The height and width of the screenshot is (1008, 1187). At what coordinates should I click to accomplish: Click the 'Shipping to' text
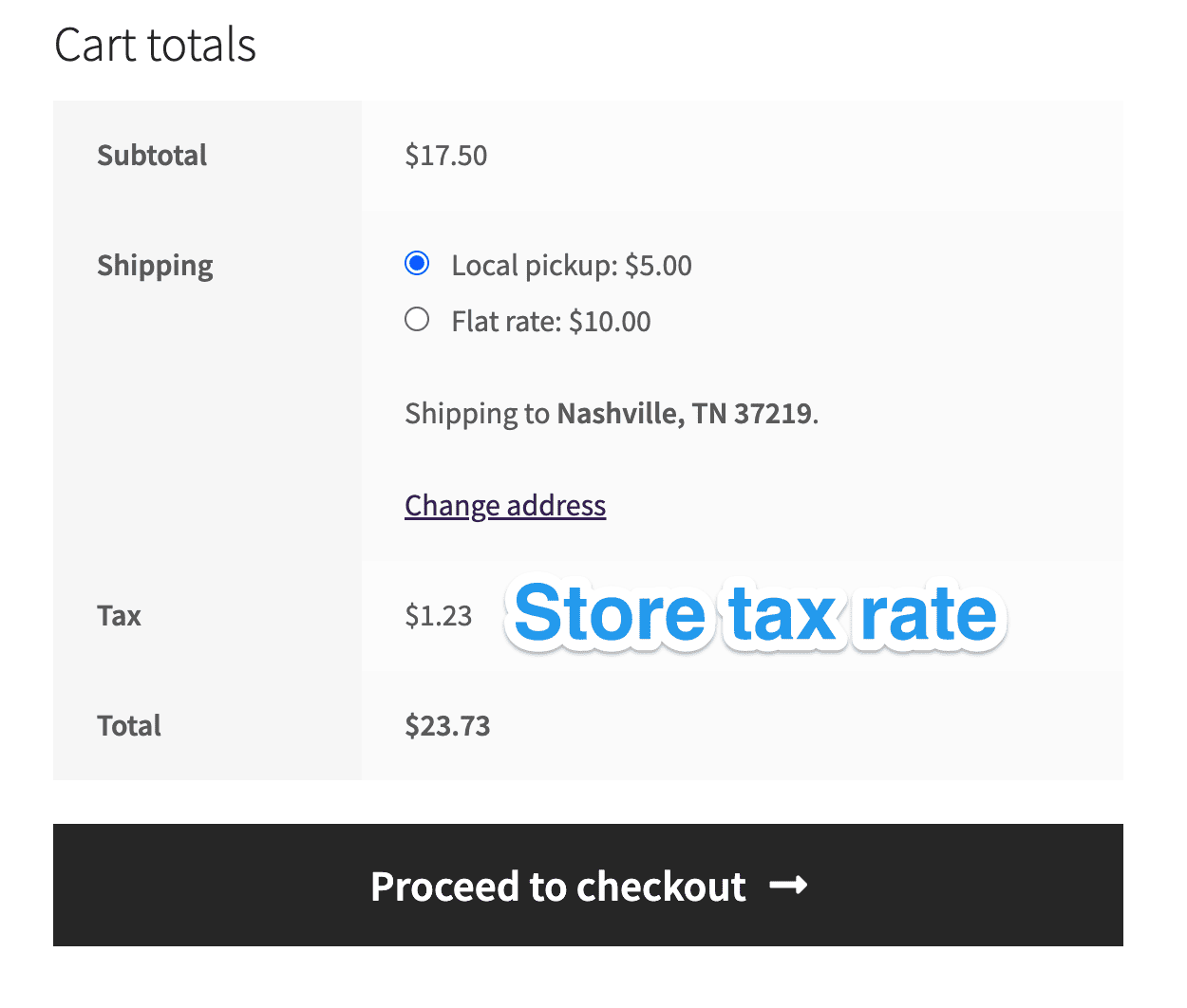[477, 414]
